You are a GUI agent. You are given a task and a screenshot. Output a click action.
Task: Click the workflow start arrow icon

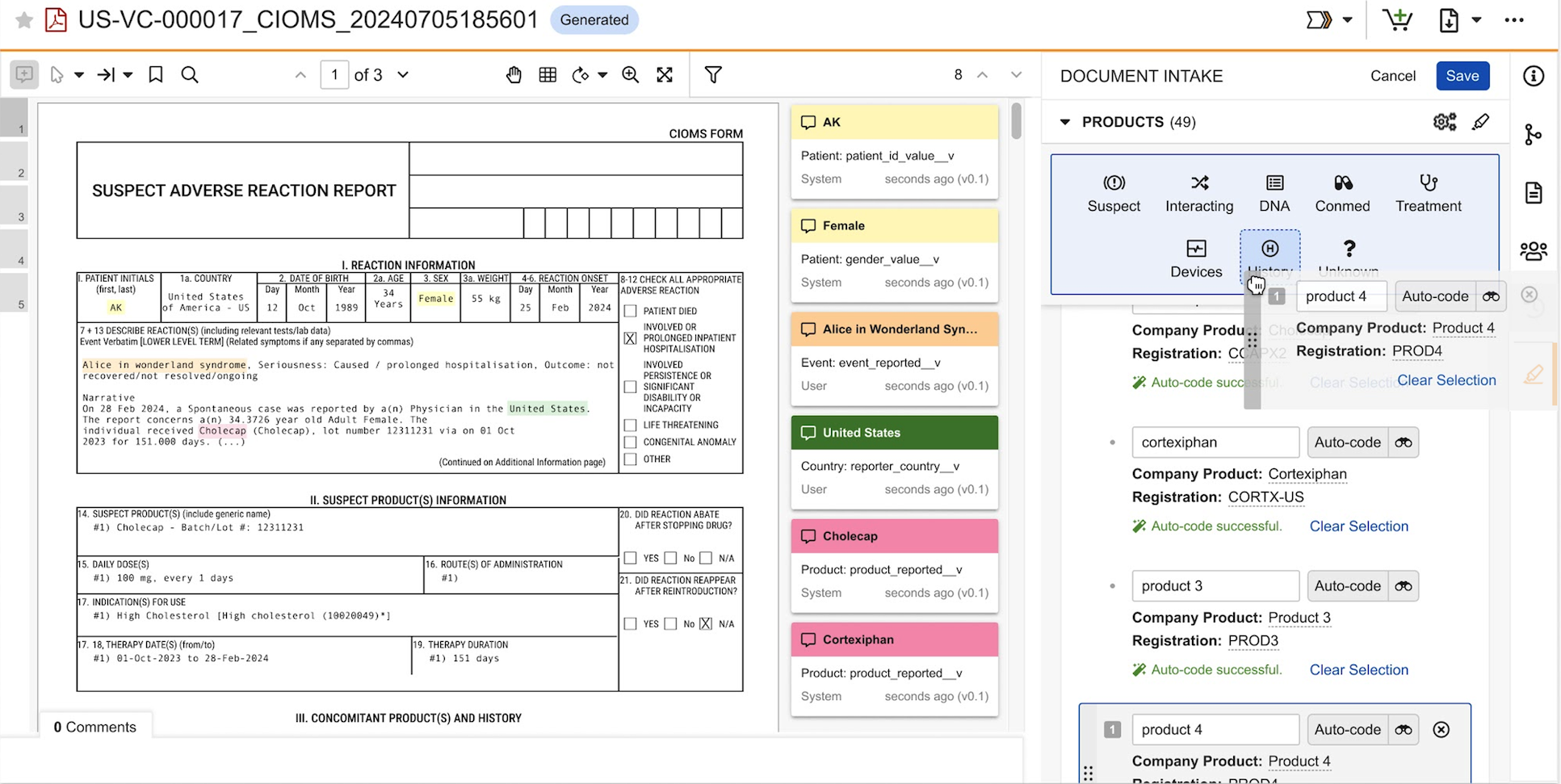(1319, 20)
